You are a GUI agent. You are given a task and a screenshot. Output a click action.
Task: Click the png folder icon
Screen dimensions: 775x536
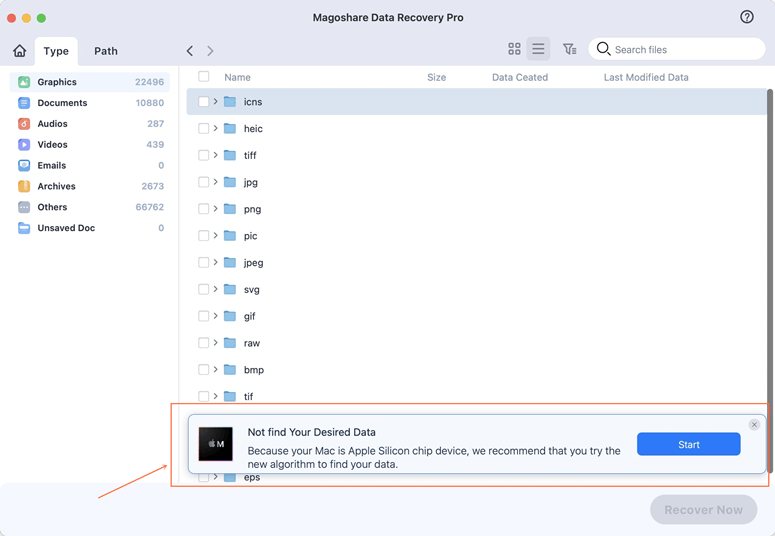click(230, 209)
